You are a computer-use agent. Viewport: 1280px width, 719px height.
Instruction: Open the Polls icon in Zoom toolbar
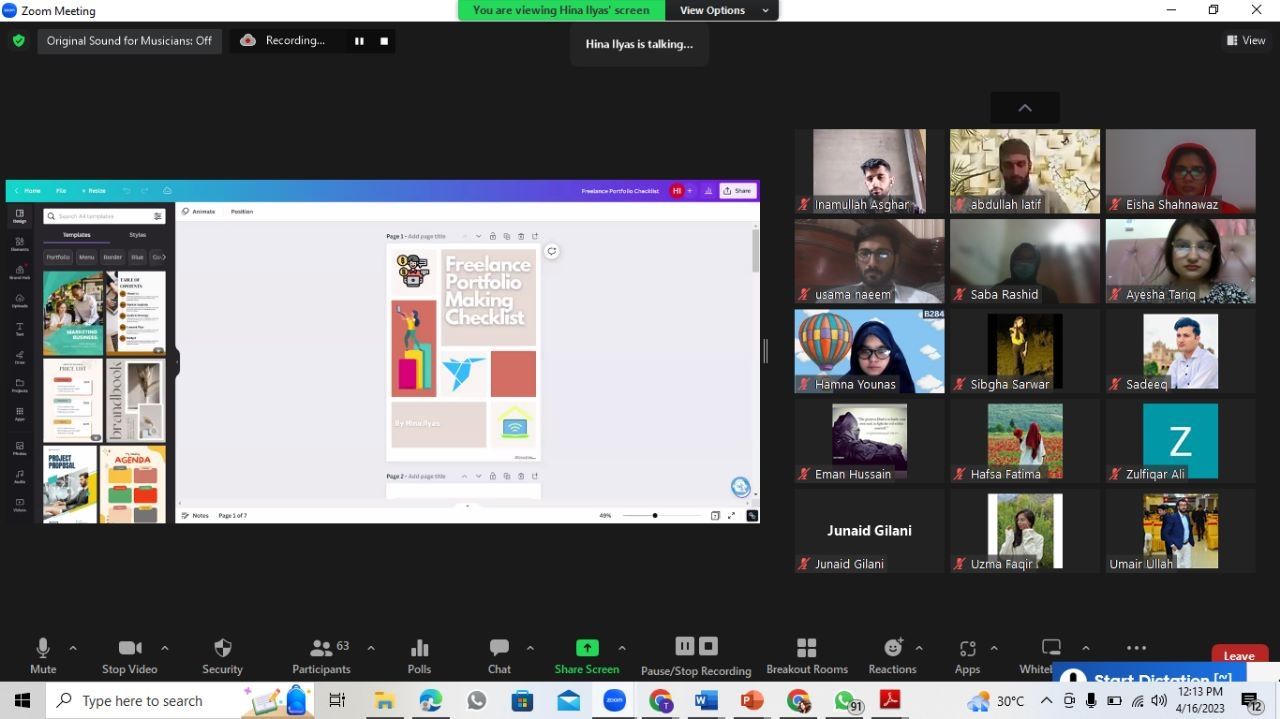pyautogui.click(x=419, y=649)
